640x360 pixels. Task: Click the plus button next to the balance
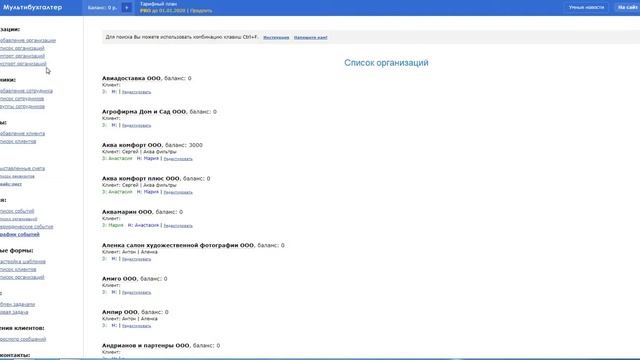(127, 8)
